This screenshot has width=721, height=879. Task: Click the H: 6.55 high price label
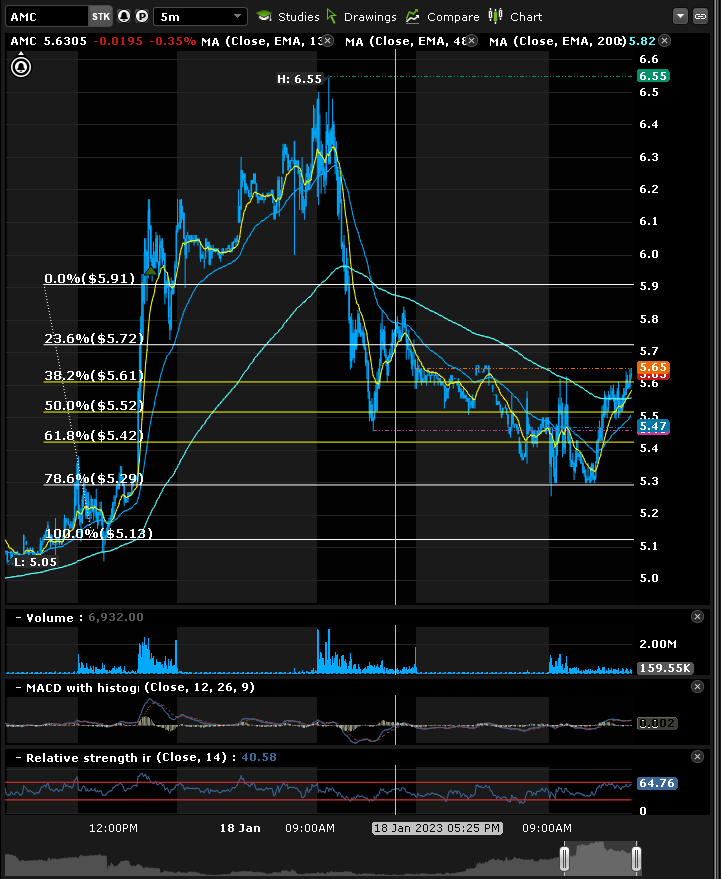pyautogui.click(x=299, y=79)
